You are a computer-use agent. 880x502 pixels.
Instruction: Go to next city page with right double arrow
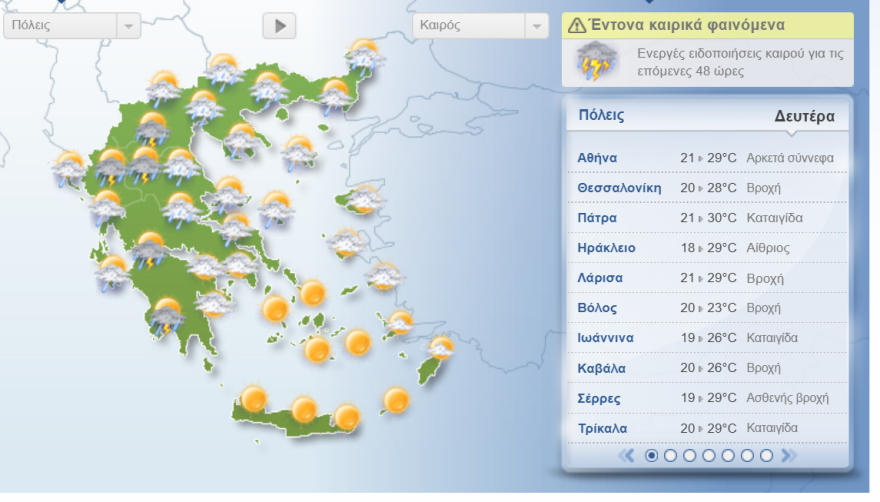788,456
